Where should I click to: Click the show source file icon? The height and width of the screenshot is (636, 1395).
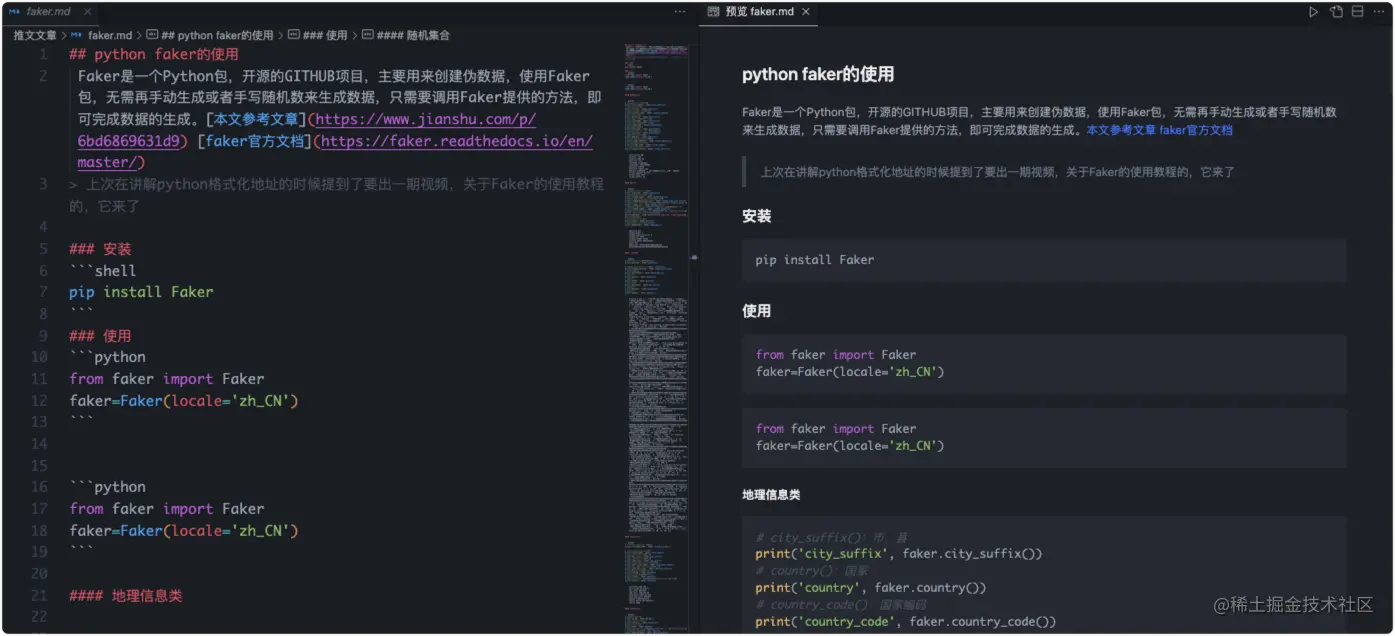(1336, 12)
